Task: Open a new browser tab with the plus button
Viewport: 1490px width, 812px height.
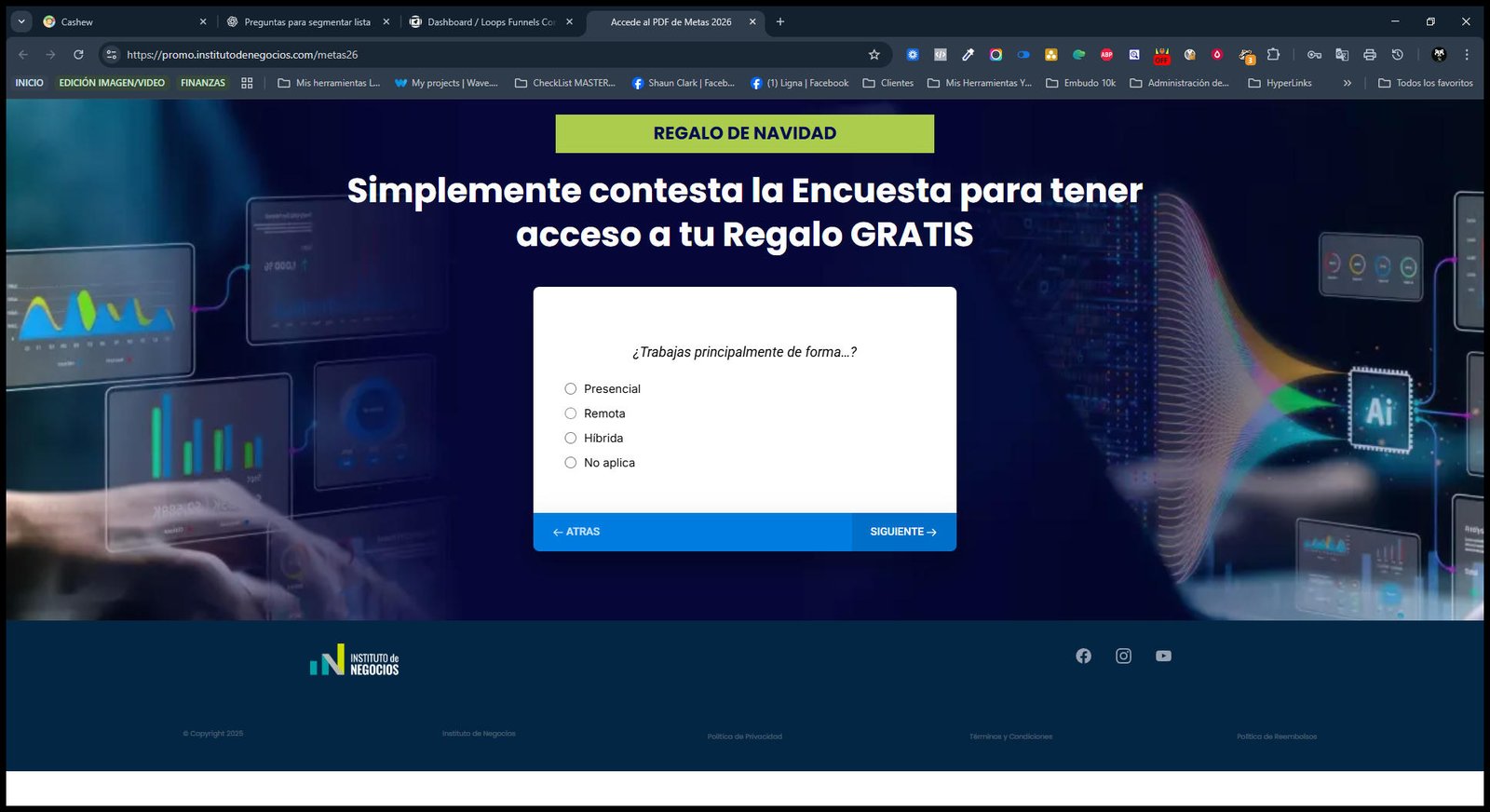Action: [x=780, y=21]
